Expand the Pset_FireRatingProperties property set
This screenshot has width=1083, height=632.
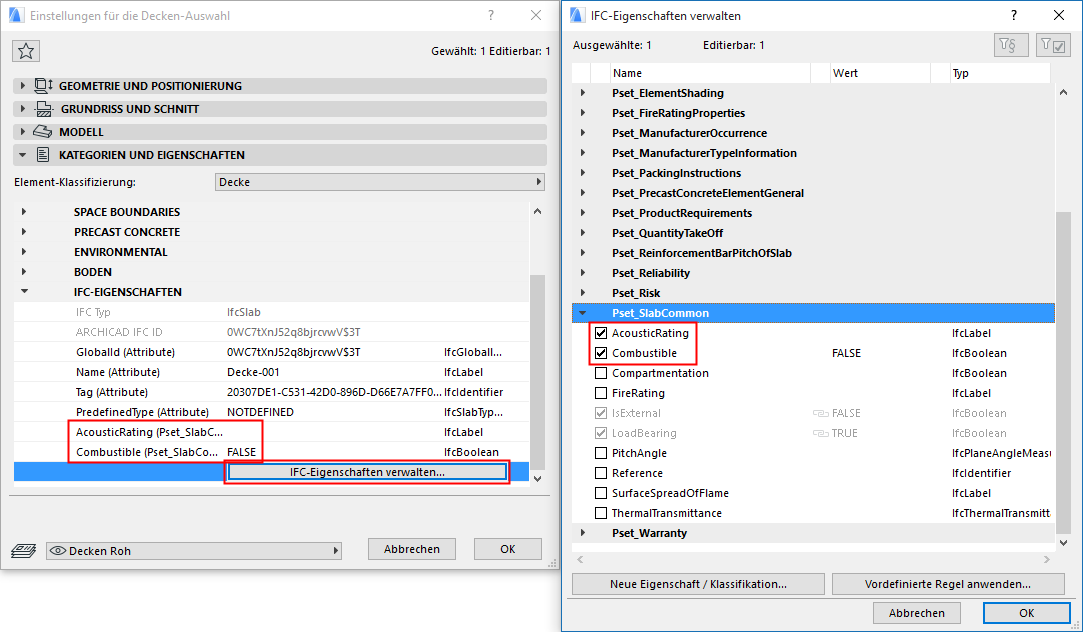(582, 113)
